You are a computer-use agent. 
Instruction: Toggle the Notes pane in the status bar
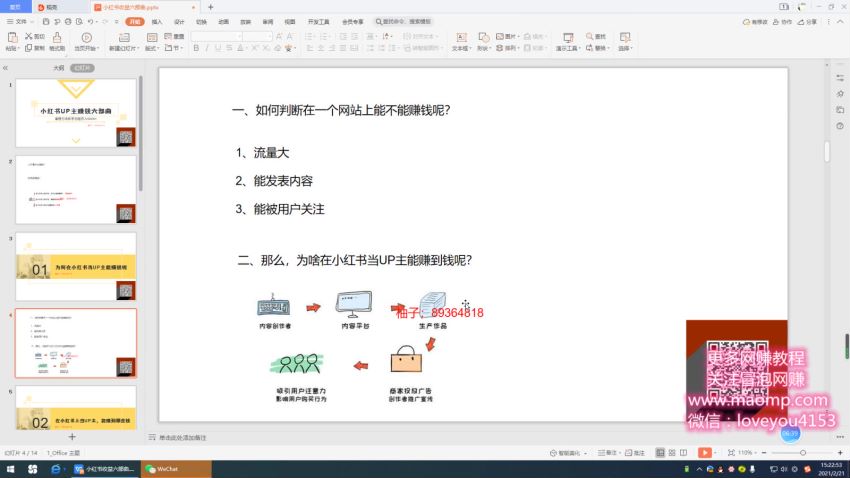[x=608, y=453]
